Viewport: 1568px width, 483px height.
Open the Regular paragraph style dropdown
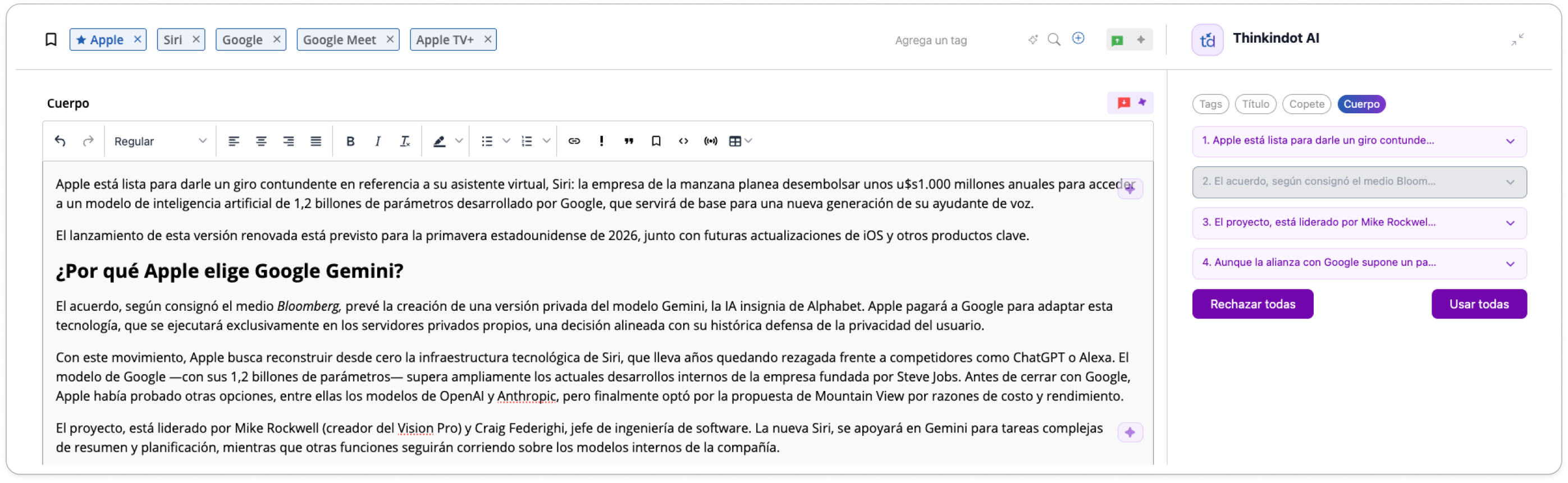[160, 141]
